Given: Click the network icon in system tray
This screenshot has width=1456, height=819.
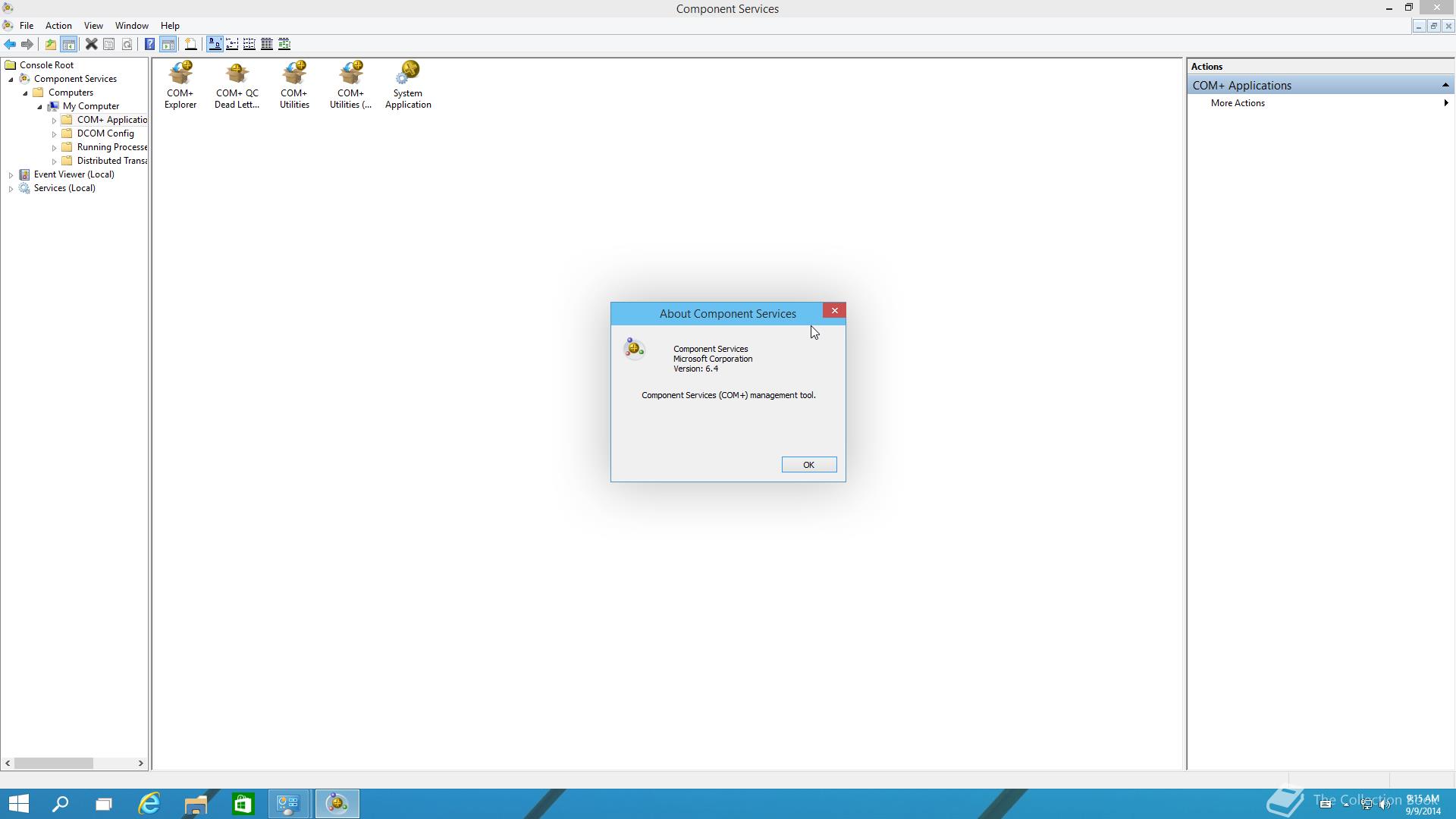Looking at the screenshot, I should click(1367, 805).
